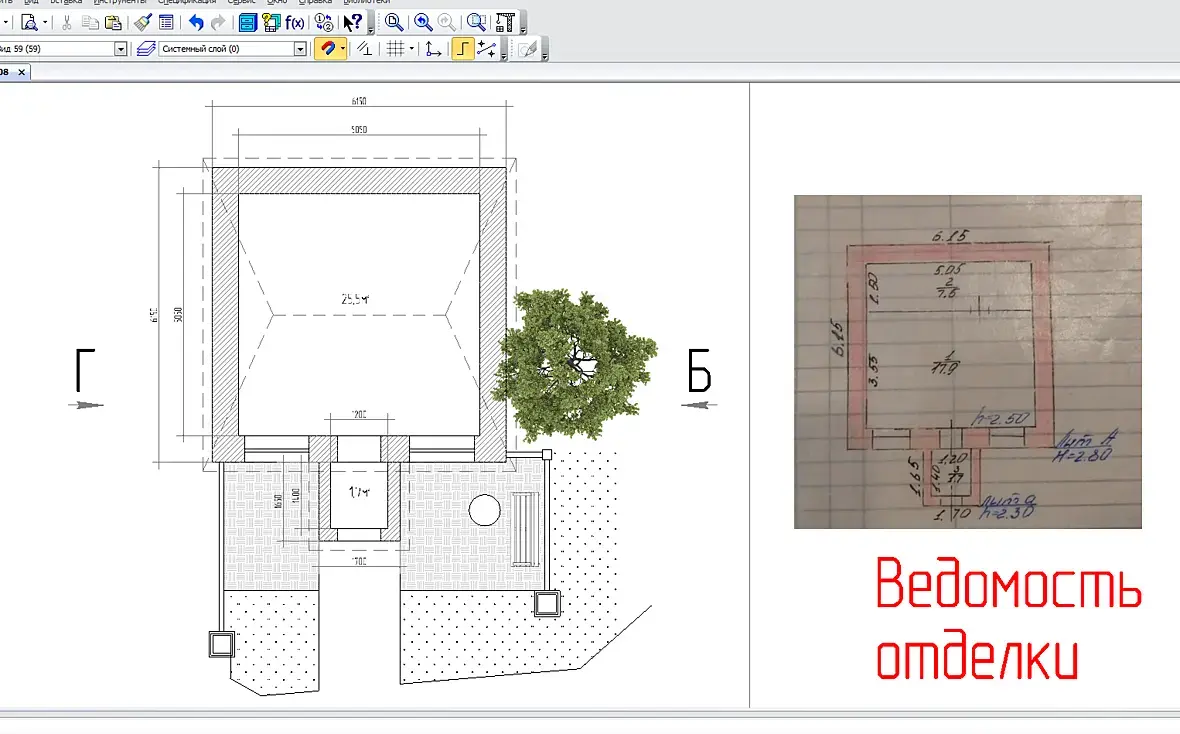The width and height of the screenshot is (1180, 734).
Task: Click the dashed line with stars icon
Action: pos(486,49)
